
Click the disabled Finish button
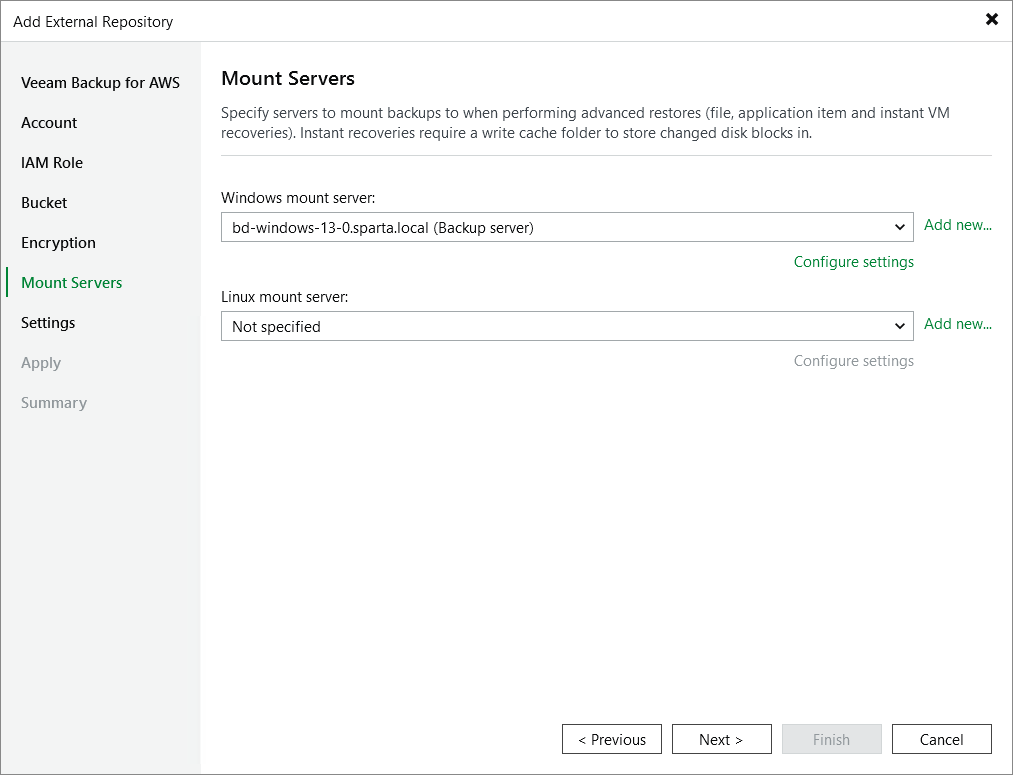(831, 739)
